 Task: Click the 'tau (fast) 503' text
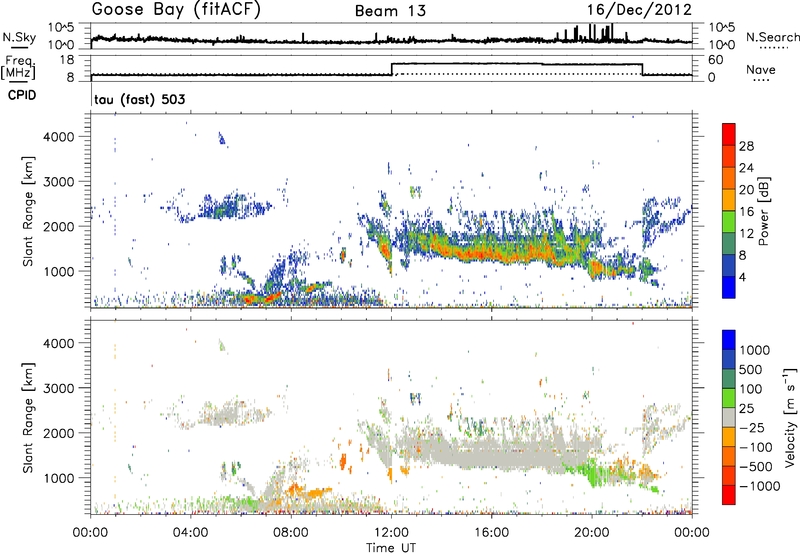140,99
